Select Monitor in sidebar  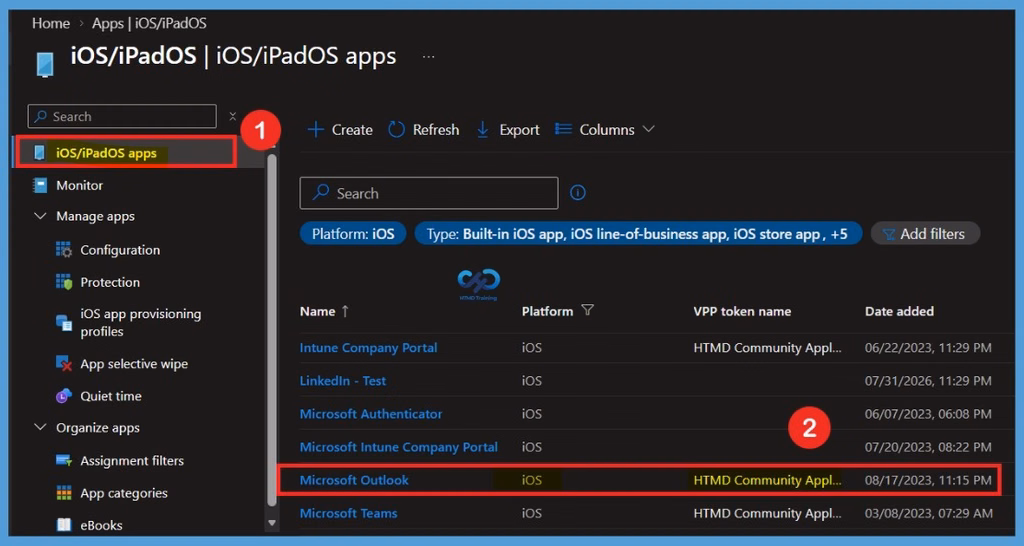80,185
